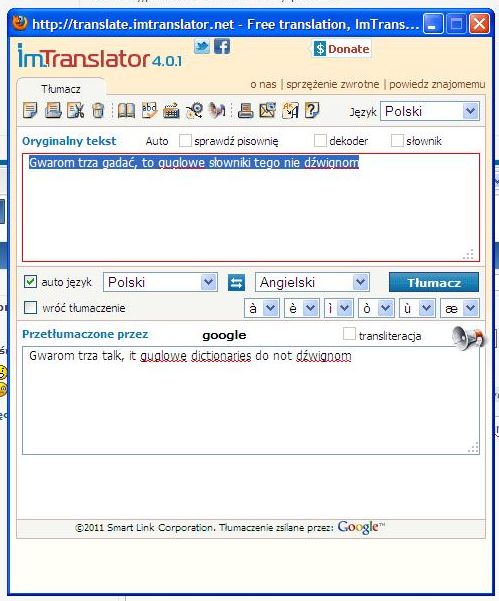Viewport: 499px width, 601px height.
Task: Open the Angielski target language dropdown
Action: pyautogui.click(x=312, y=282)
